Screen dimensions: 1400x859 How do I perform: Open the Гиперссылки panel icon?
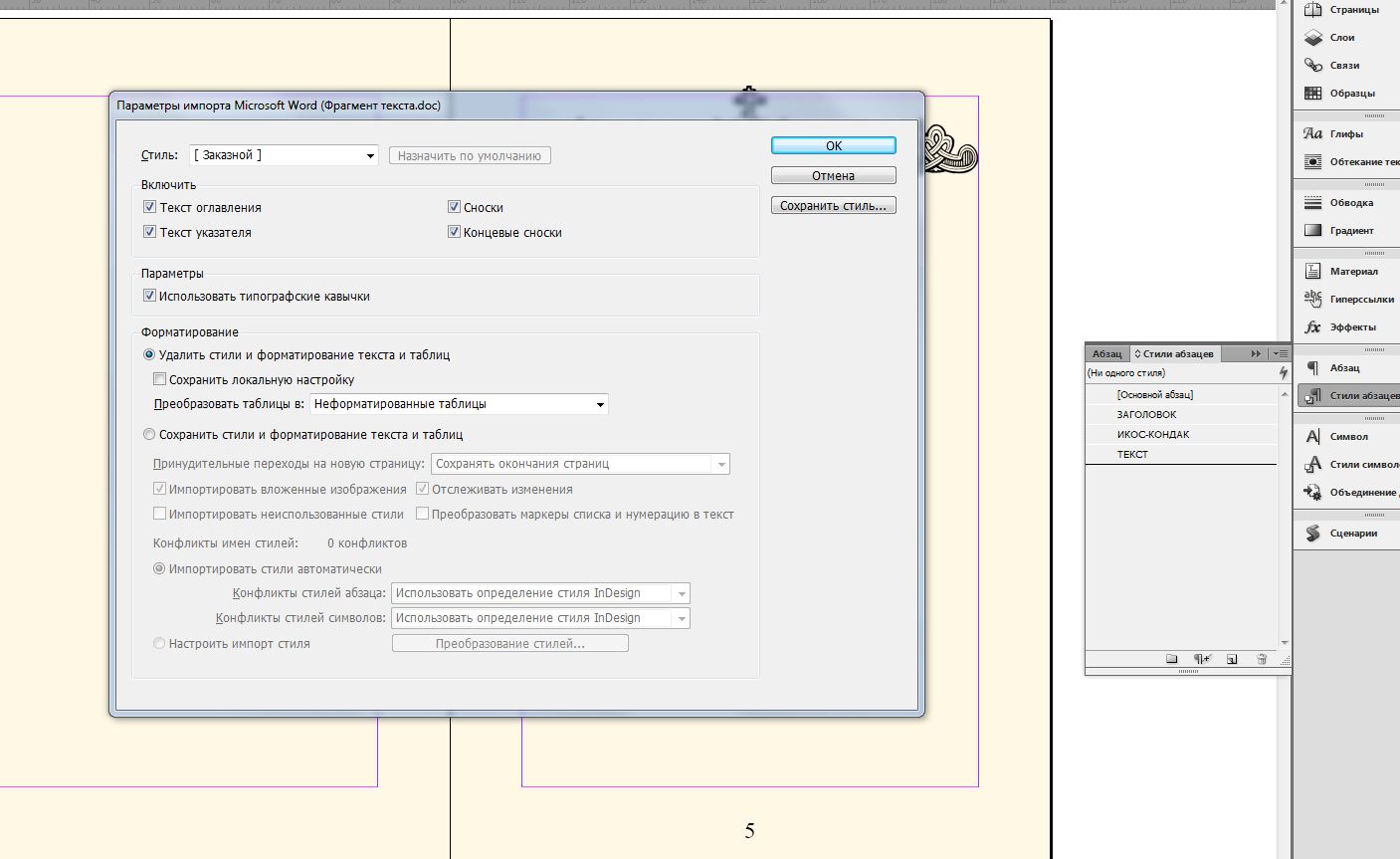(1312, 300)
